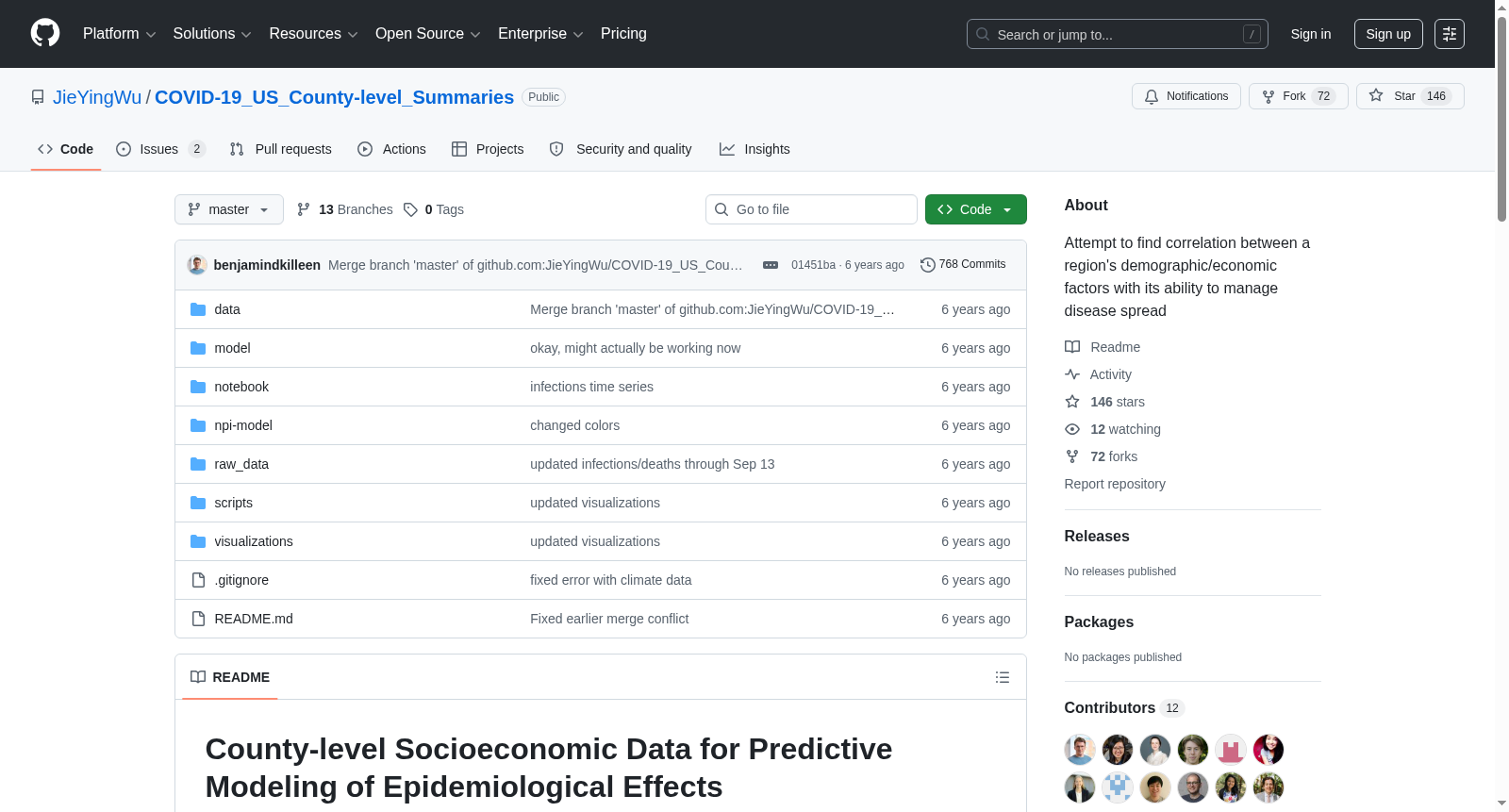Viewport: 1509px width, 812px height.
Task: Click the first contributor avatar thumbnail
Action: tap(1080, 750)
